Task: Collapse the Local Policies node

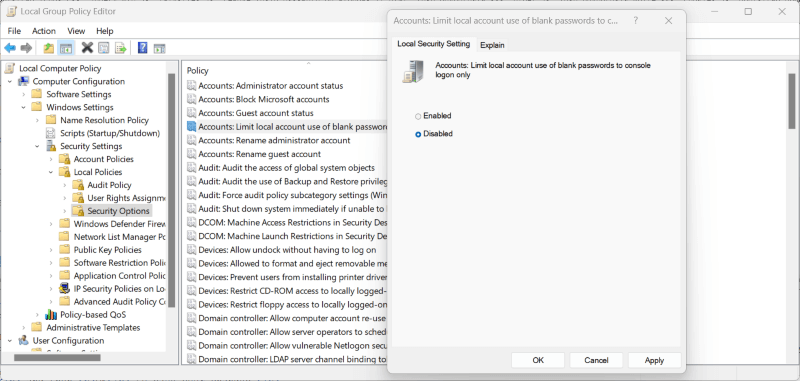Action: [51, 172]
